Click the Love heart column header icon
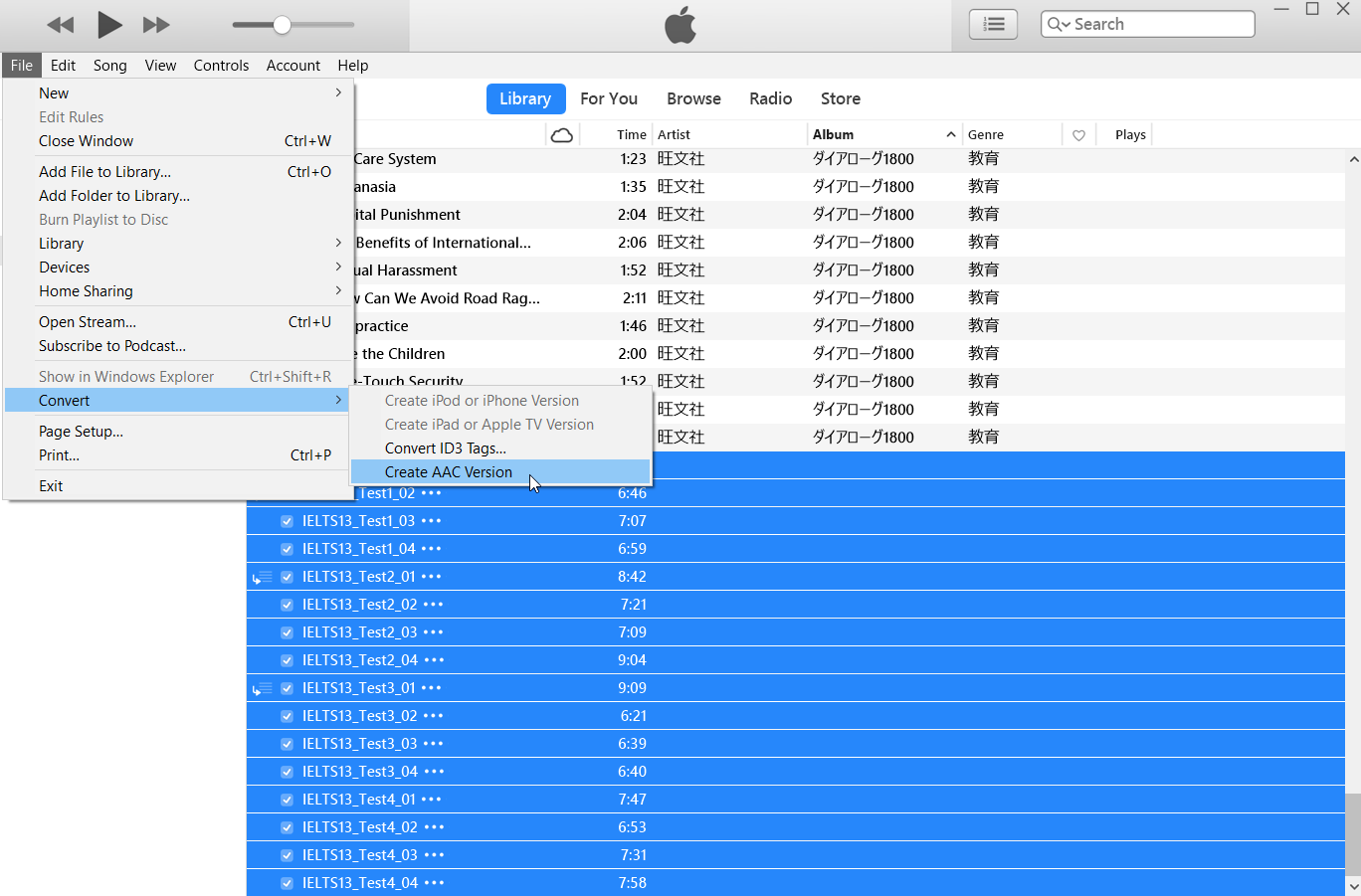Screen dimensions: 1361x896 click(x=1078, y=135)
